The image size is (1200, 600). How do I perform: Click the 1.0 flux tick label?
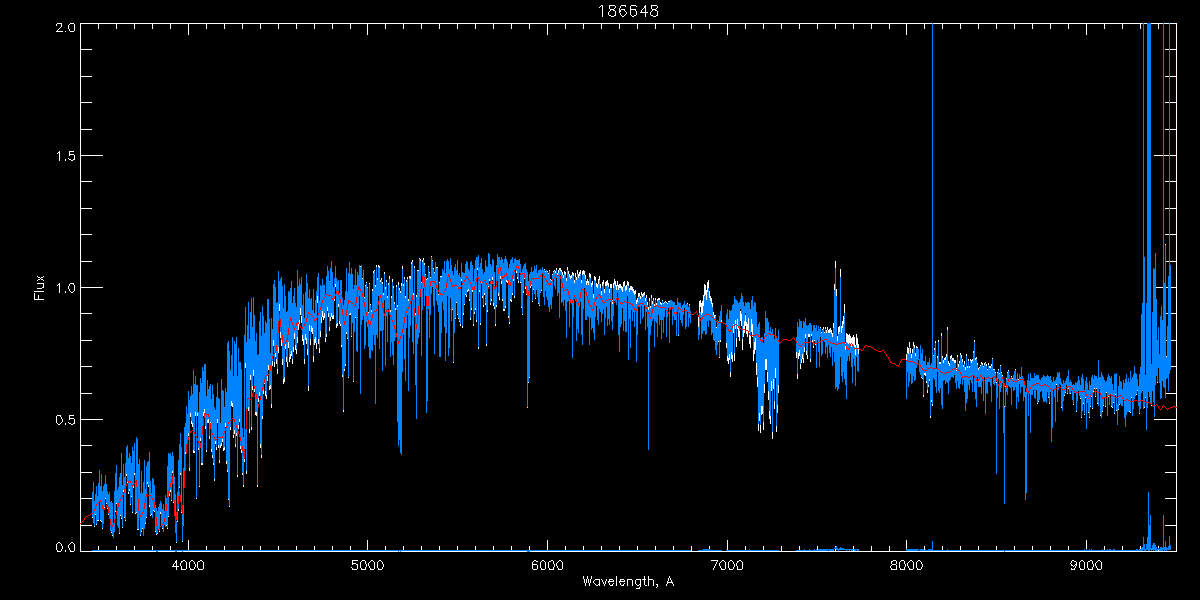(x=63, y=288)
